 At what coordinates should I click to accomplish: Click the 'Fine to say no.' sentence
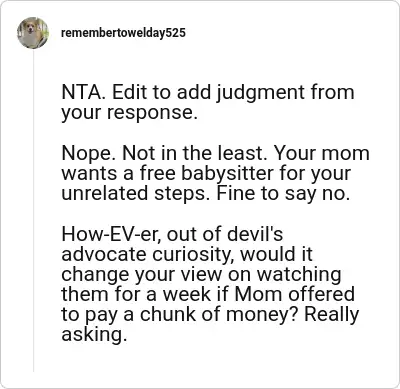283,195
